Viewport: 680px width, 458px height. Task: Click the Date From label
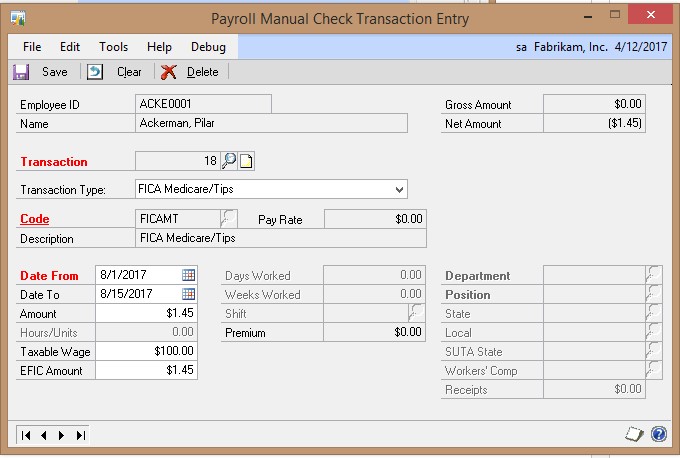pyautogui.click(x=49, y=276)
